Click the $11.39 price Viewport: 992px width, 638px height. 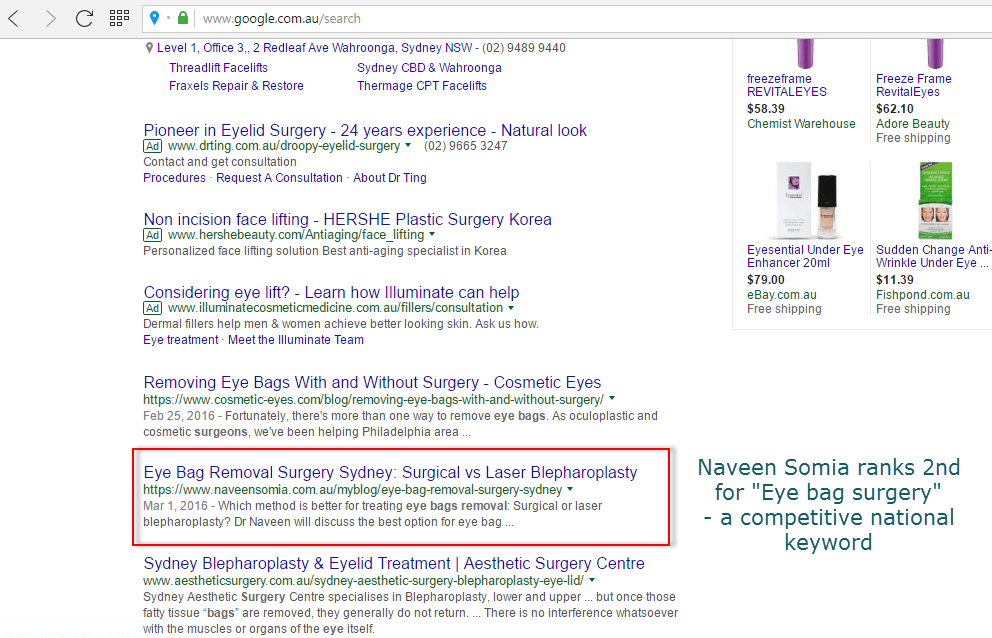895,280
